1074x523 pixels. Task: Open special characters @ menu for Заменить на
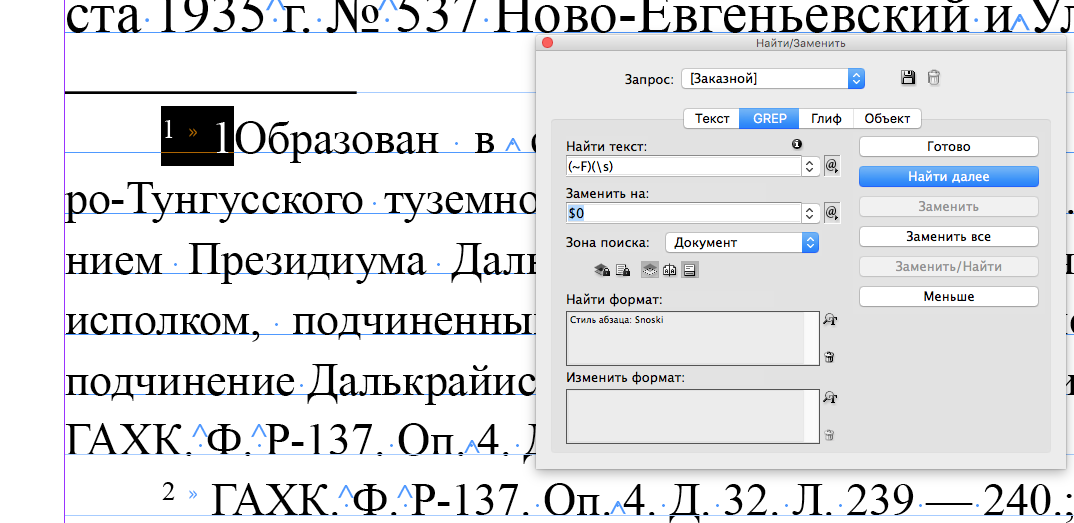832,214
